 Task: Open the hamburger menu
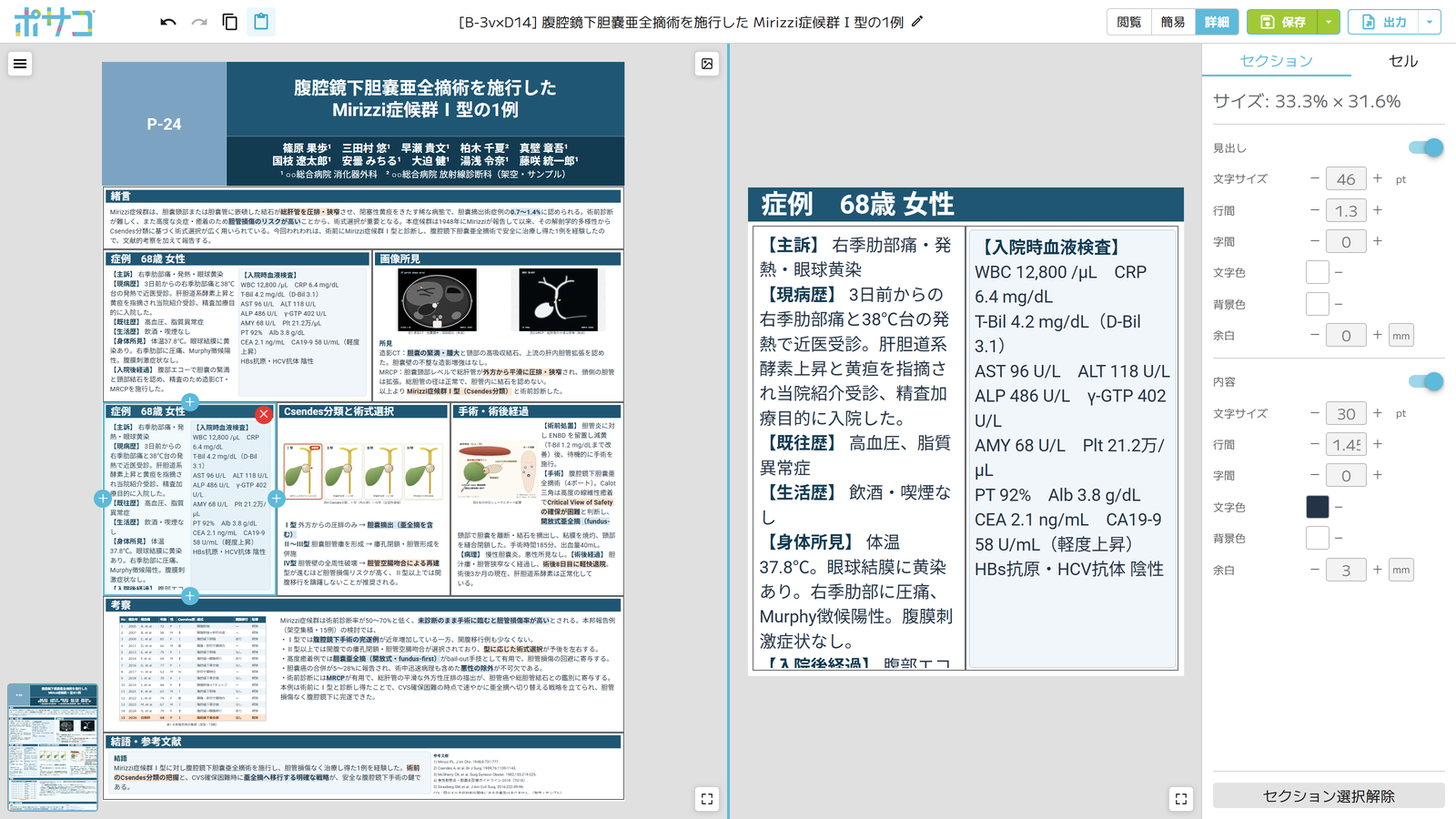click(20, 64)
